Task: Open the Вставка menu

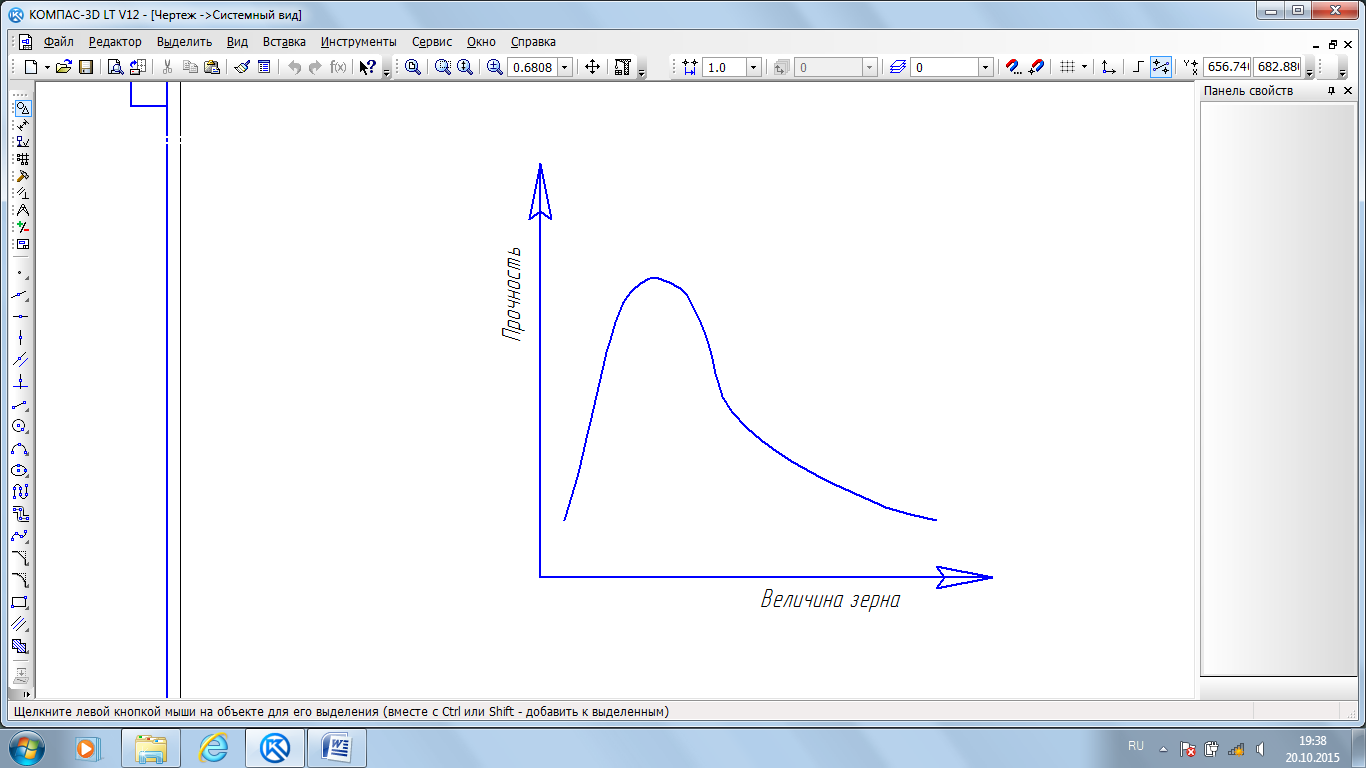Action: pos(284,42)
